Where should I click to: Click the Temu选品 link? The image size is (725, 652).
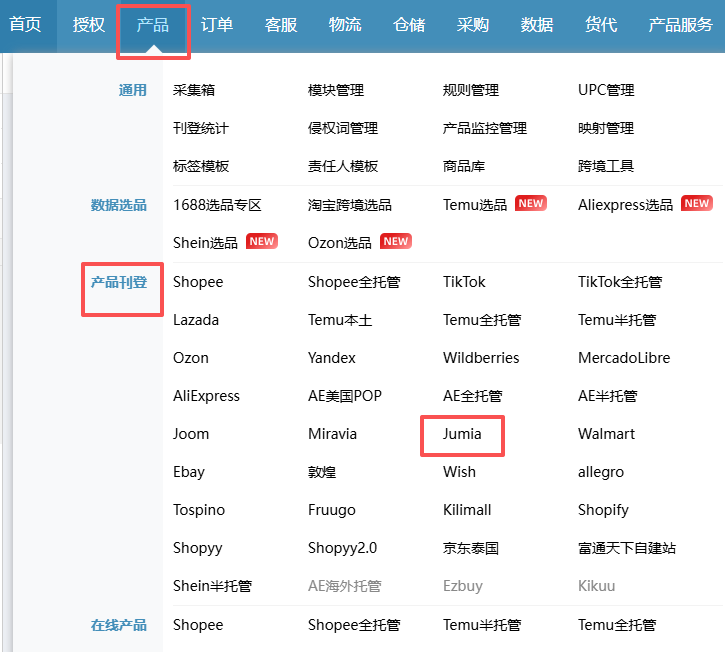(x=475, y=205)
